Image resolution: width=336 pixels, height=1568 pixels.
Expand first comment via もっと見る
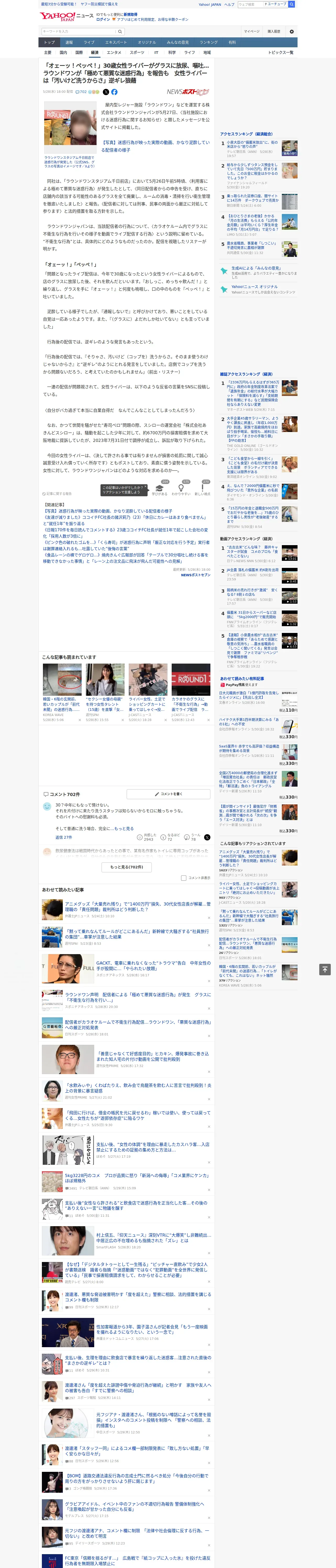(124, 828)
